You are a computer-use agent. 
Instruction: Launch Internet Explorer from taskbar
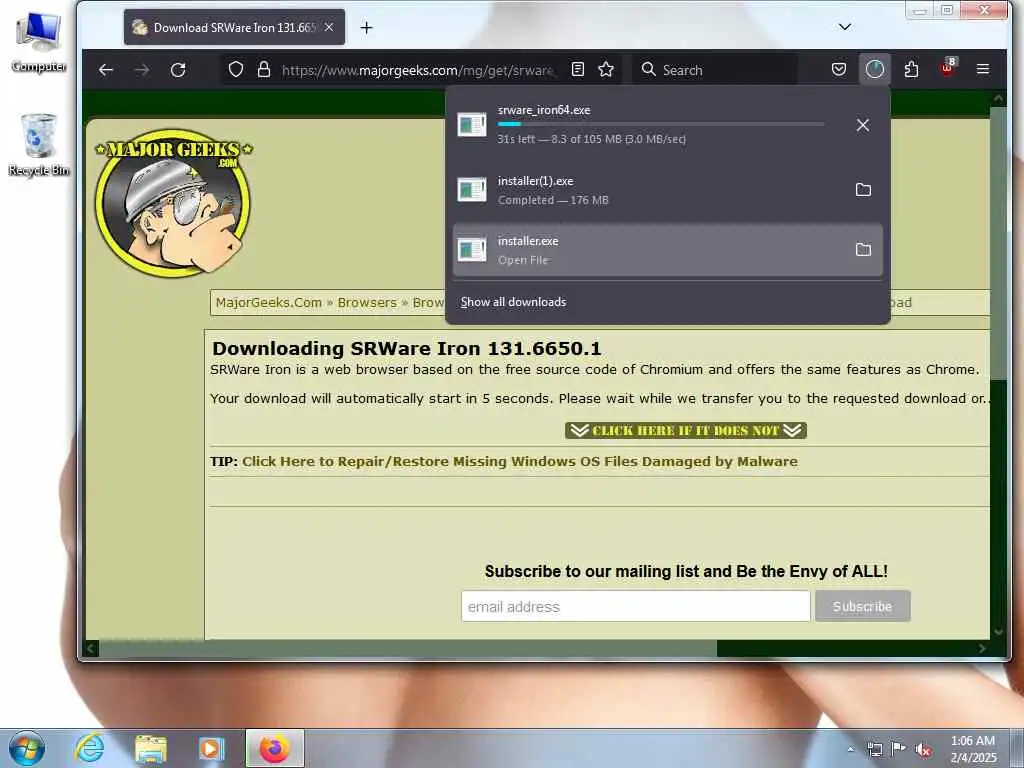[89, 748]
